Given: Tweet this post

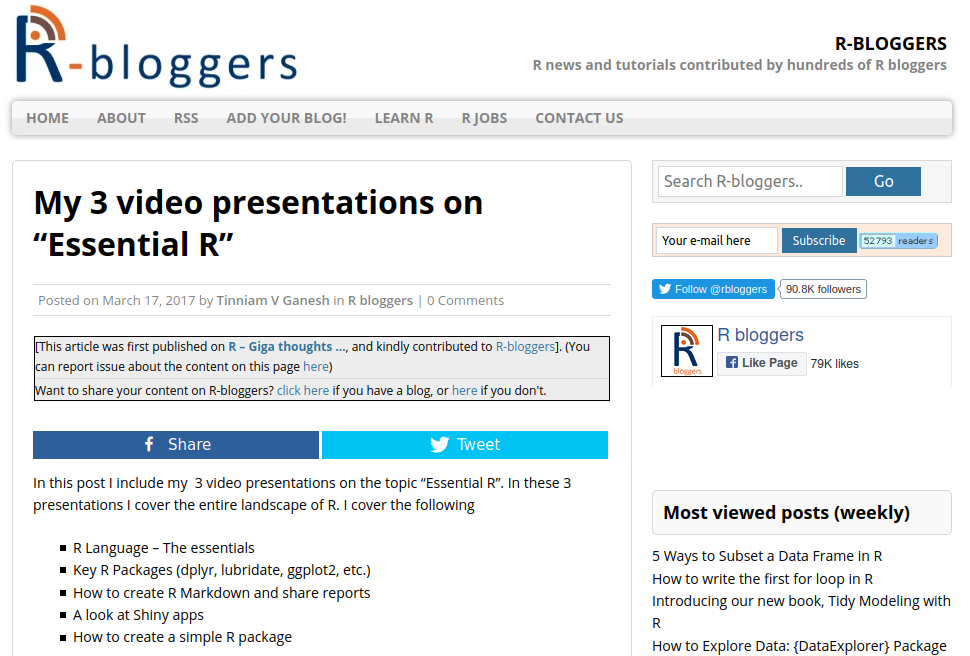Looking at the screenshot, I should [x=465, y=444].
